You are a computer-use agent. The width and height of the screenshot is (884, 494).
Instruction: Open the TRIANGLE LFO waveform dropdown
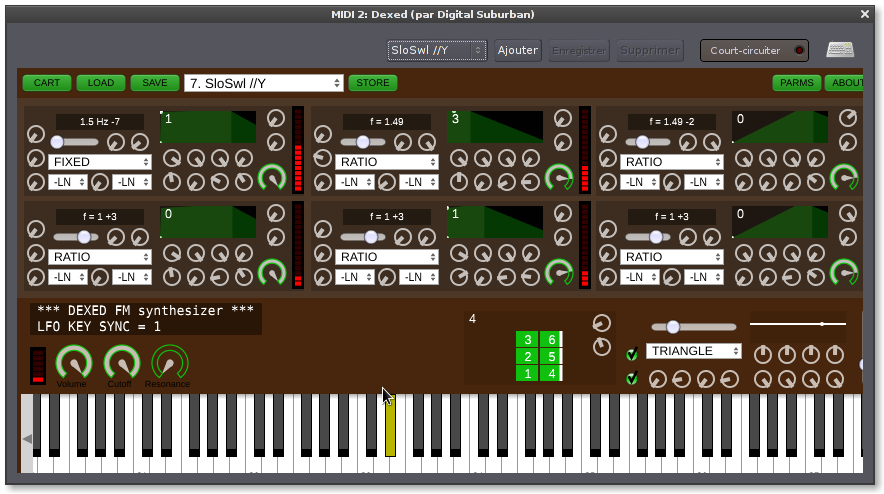tap(694, 351)
